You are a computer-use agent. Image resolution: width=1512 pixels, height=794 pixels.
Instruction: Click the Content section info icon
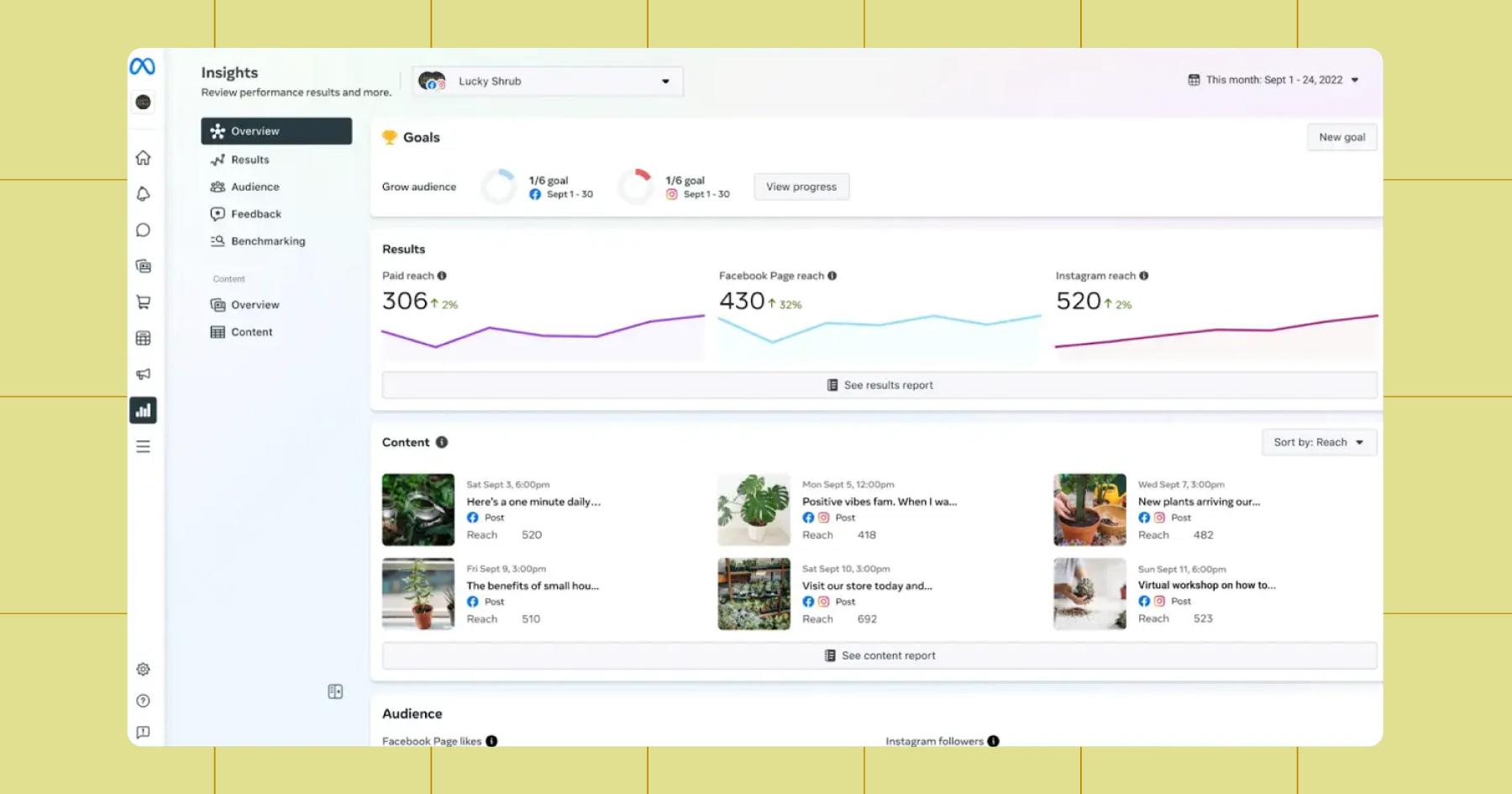[x=442, y=442]
